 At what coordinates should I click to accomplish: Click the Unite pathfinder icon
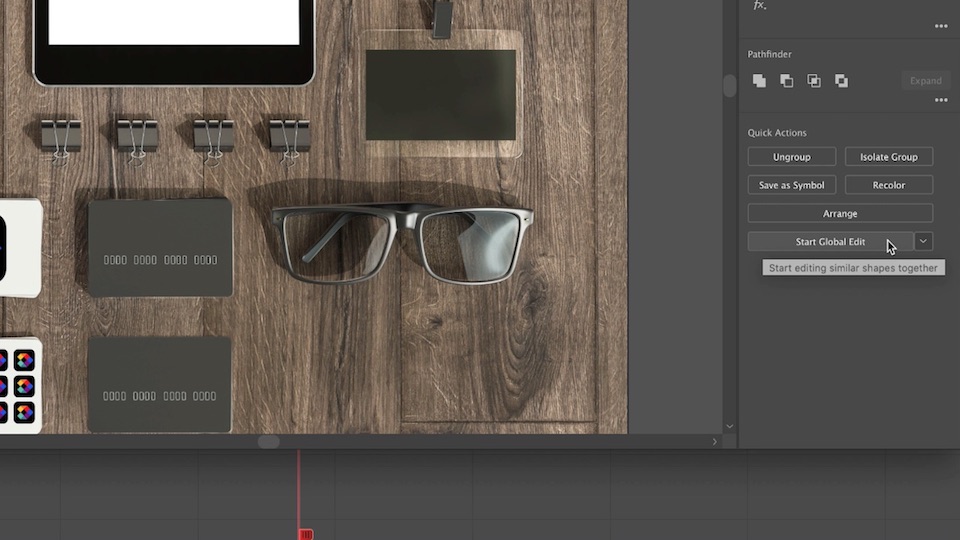tap(759, 81)
